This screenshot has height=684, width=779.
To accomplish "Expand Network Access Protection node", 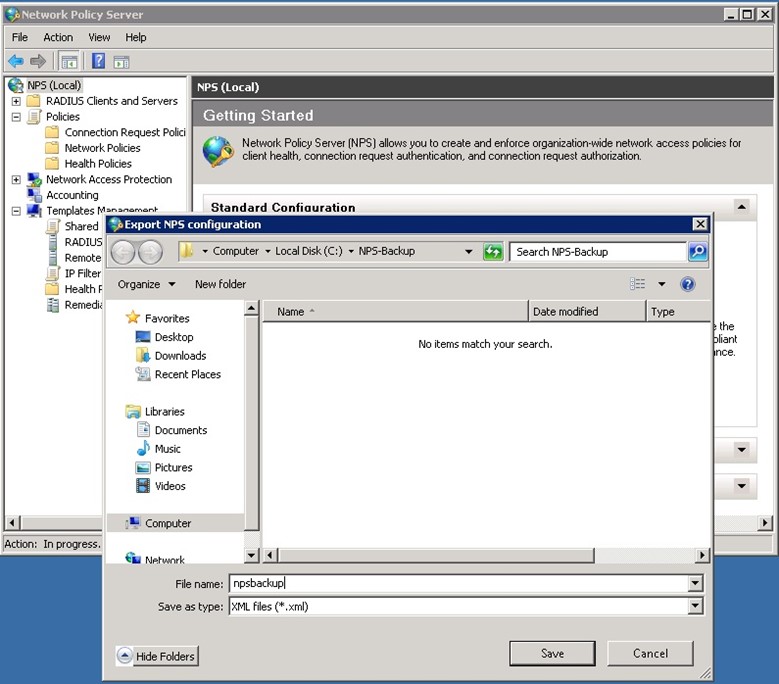I will point(16,180).
